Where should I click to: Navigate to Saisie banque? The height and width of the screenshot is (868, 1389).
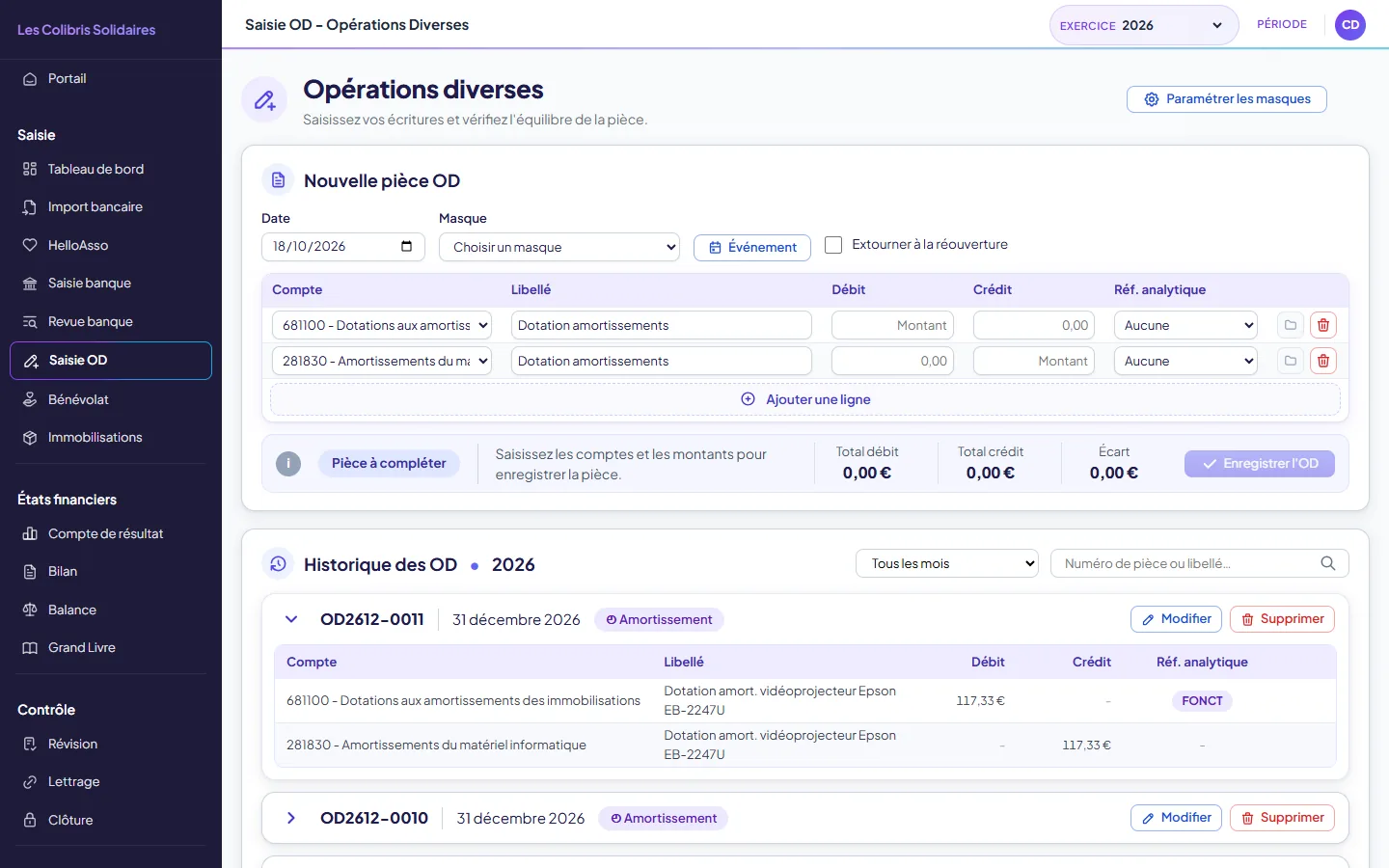pos(111,284)
